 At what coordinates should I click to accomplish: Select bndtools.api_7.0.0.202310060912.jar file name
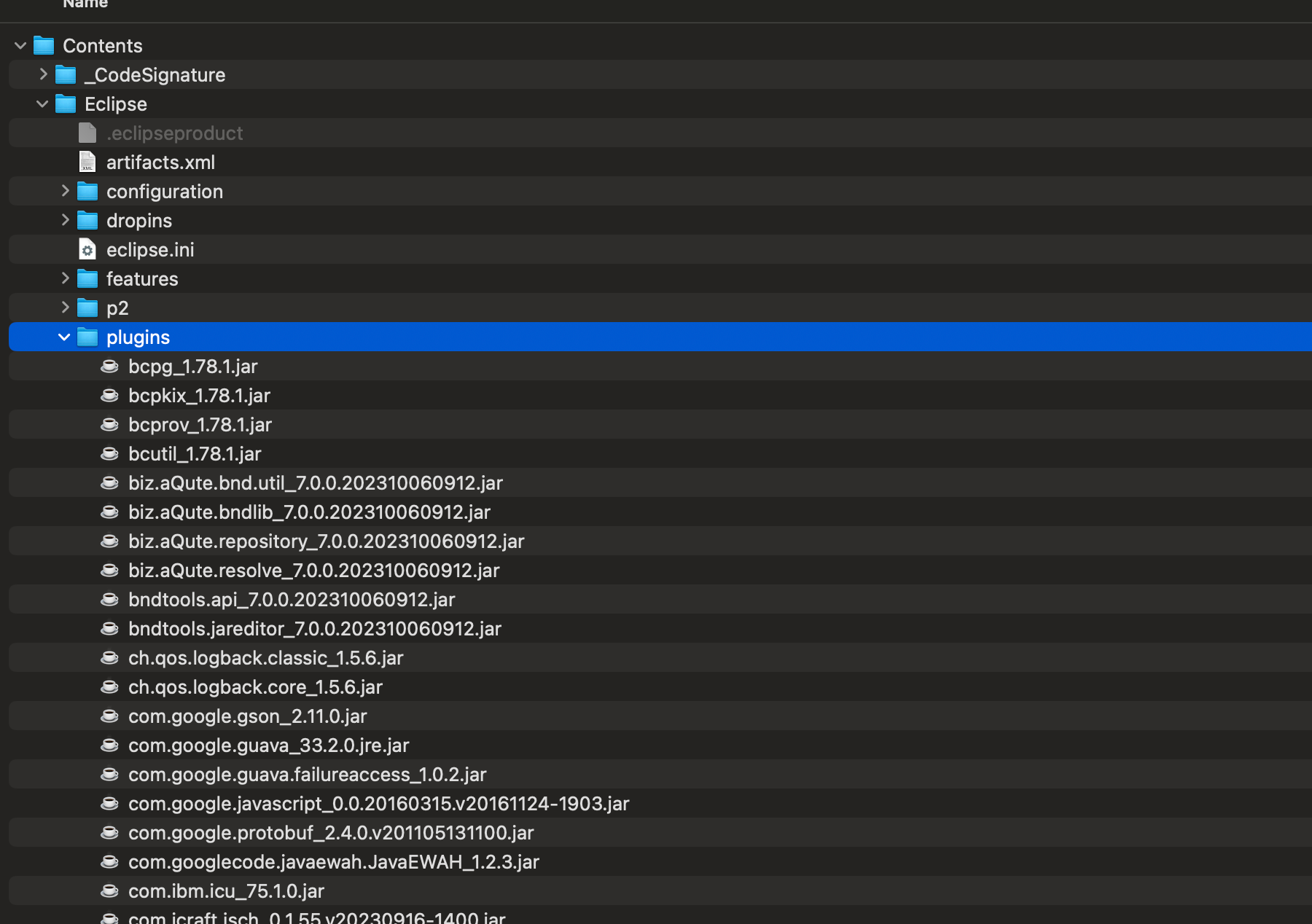(292, 600)
